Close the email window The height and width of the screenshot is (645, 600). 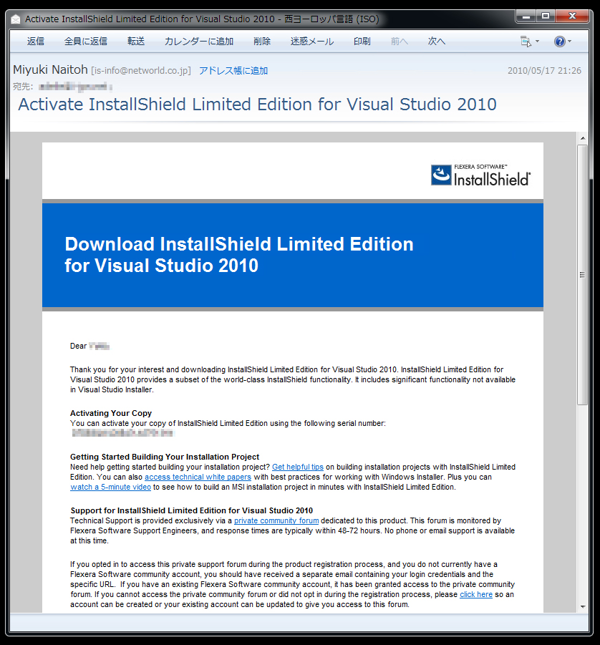pyautogui.click(x=572, y=16)
